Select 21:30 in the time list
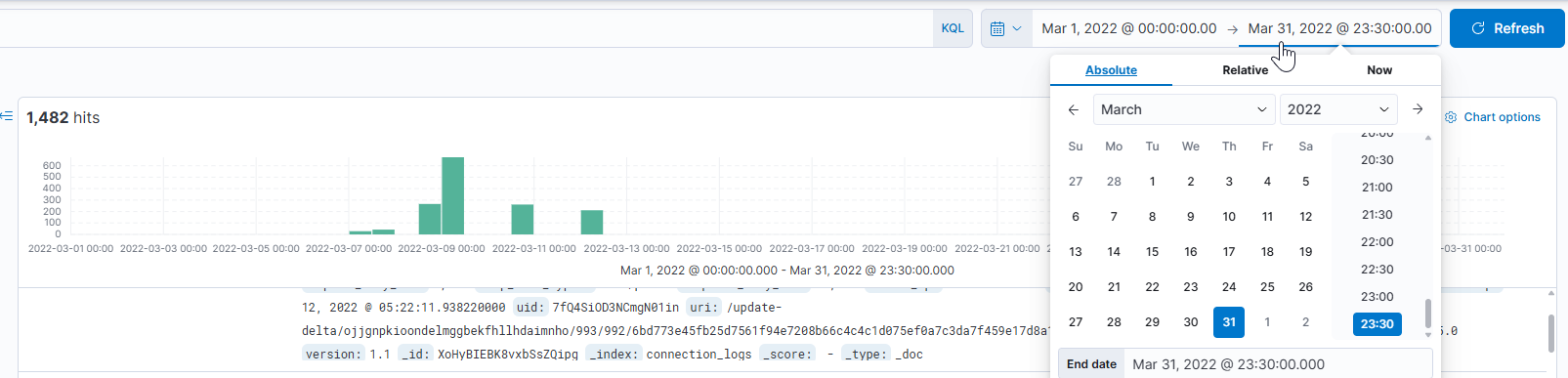The width and height of the screenshot is (1568, 378). pos(1377,215)
